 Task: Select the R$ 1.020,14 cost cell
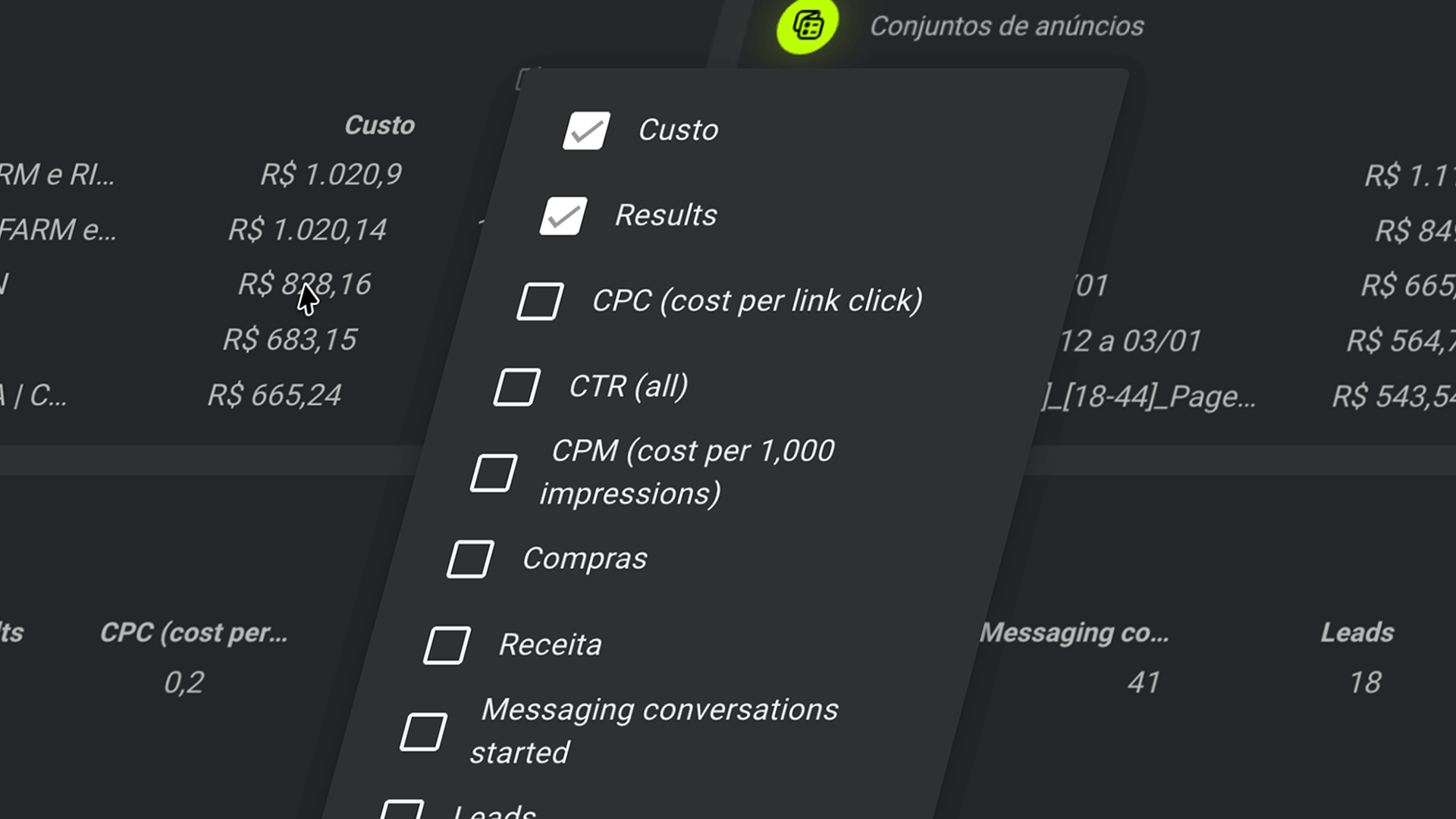pos(307,230)
